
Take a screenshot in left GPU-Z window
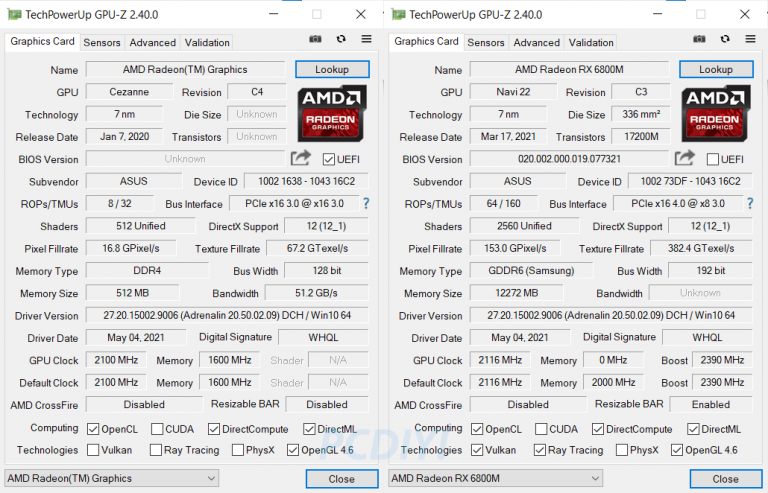(315, 39)
